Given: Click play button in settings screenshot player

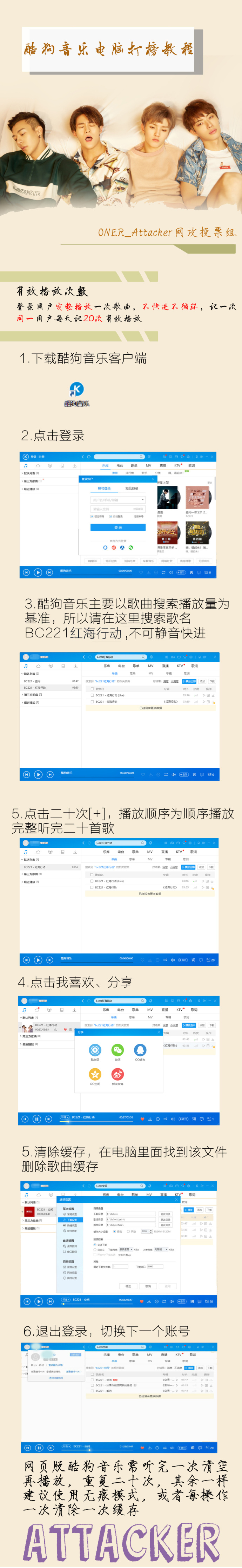Looking at the screenshot, I should (38, 1301).
